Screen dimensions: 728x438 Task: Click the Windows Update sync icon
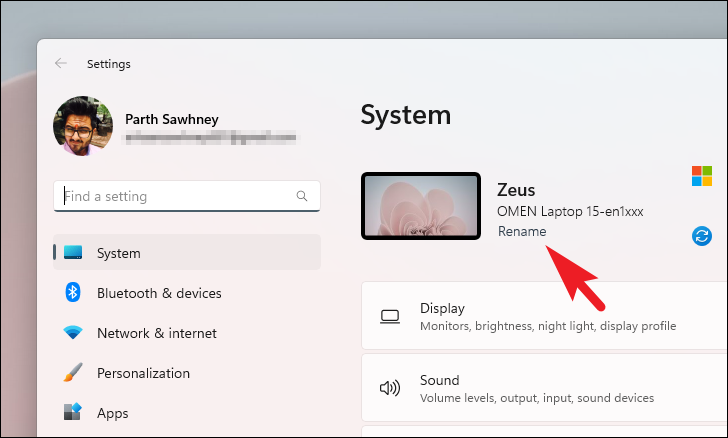(x=702, y=236)
